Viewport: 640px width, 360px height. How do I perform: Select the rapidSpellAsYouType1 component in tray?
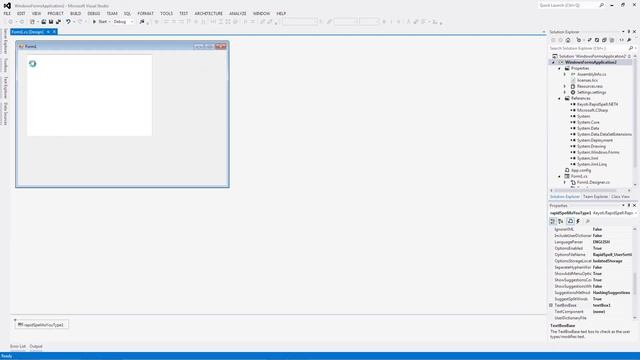click(x=42, y=325)
